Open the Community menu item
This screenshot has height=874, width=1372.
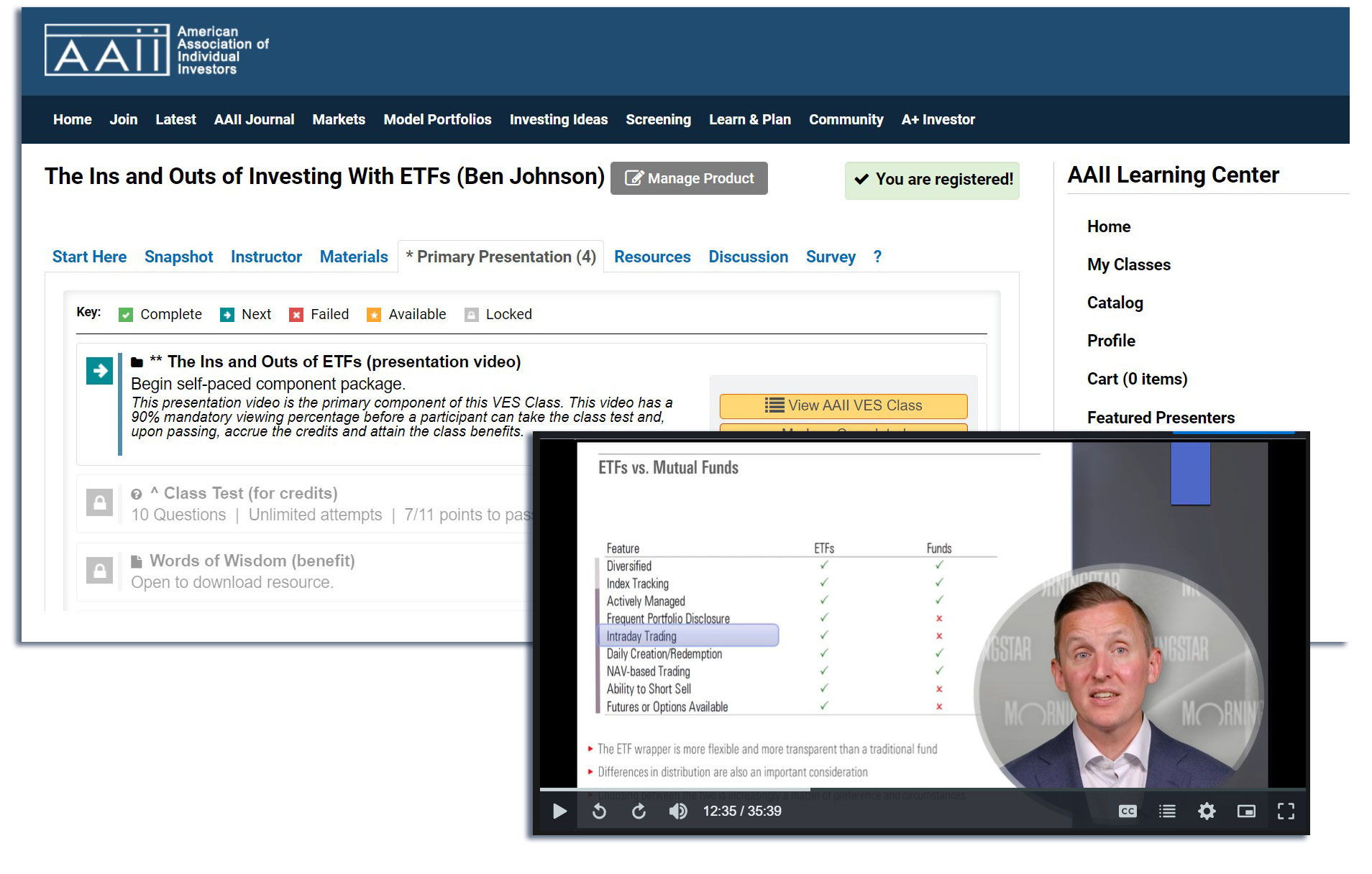[x=846, y=119]
